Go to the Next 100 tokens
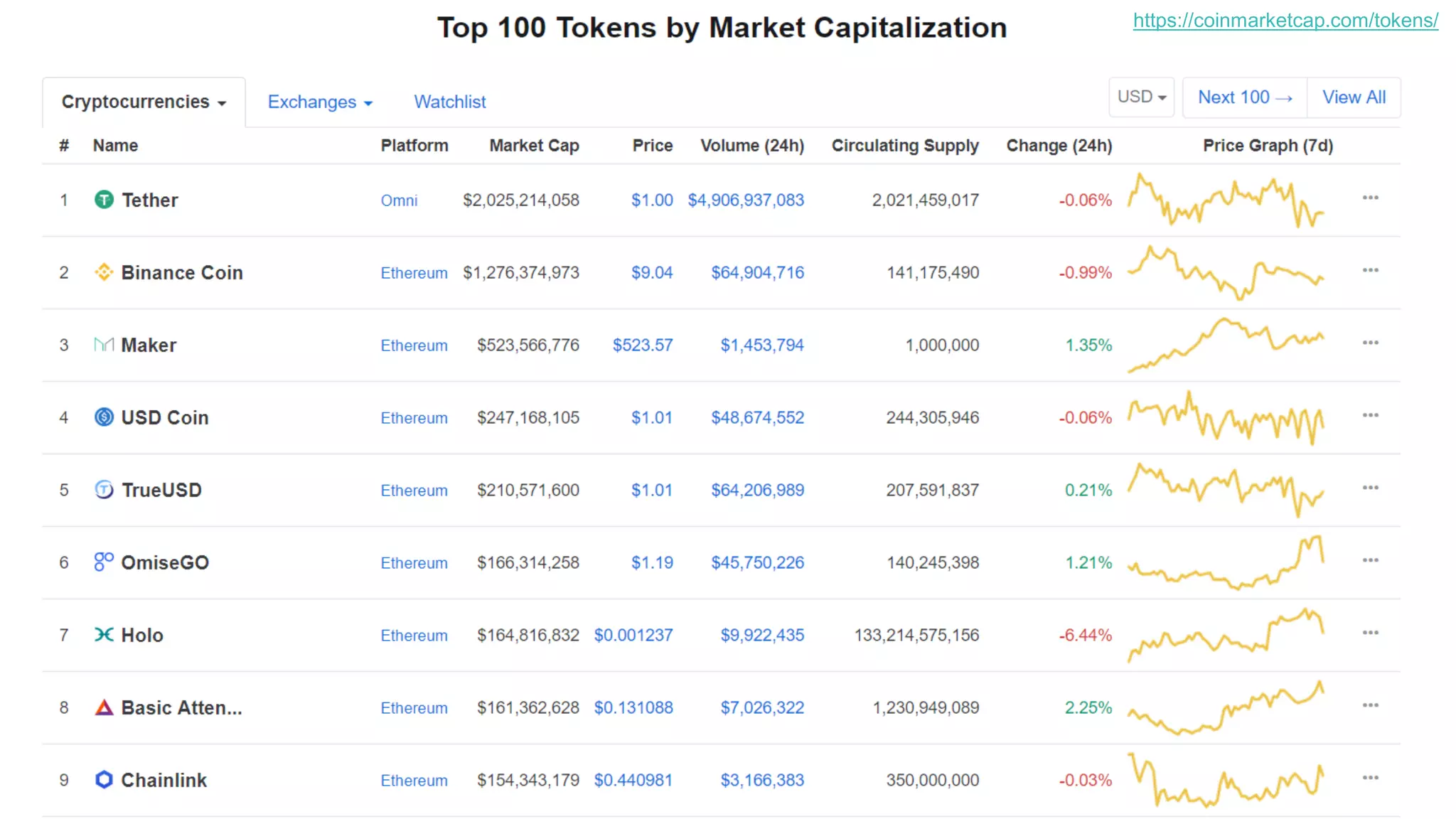Screen dimensions: 1456x819 (1244, 97)
